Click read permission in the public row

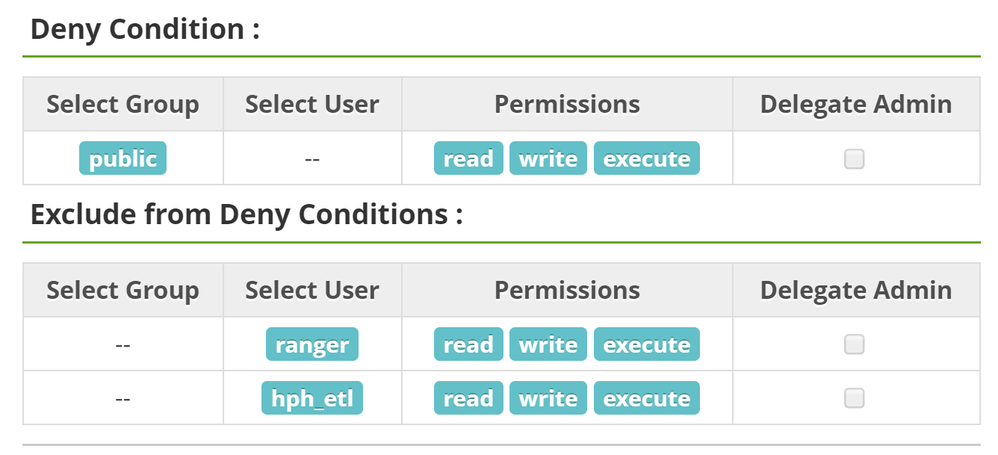[x=468, y=159]
